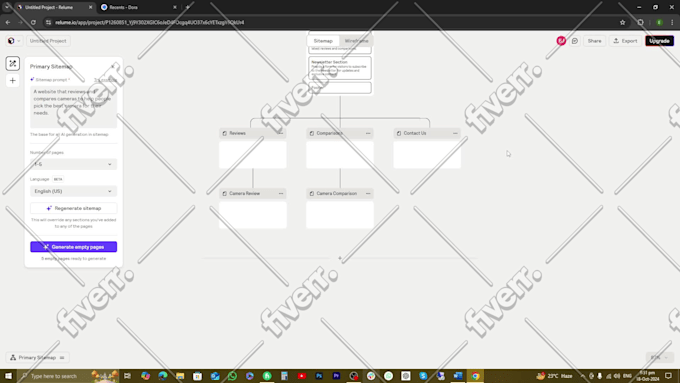This screenshot has width=680, height=383.
Task: Select the Comparisons page card header
Action: pos(340,133)
